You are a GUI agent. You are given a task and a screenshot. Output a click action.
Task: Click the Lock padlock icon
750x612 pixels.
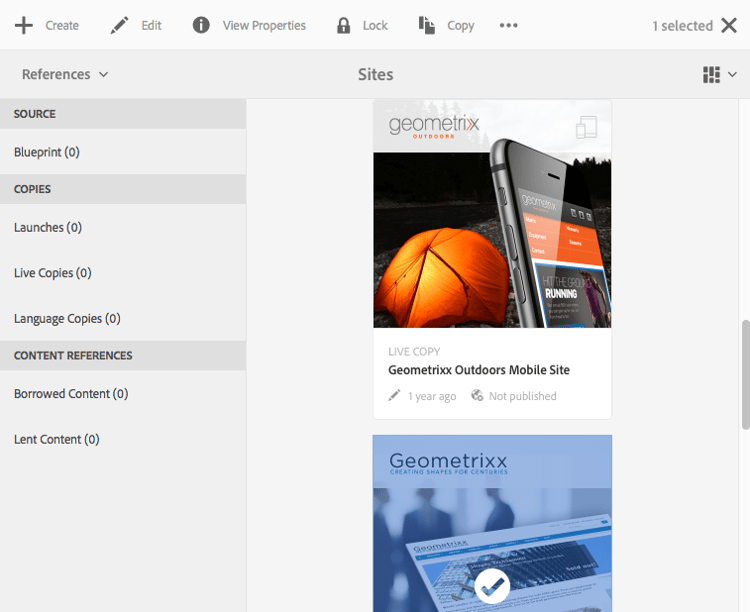click(x=343, y=25)
